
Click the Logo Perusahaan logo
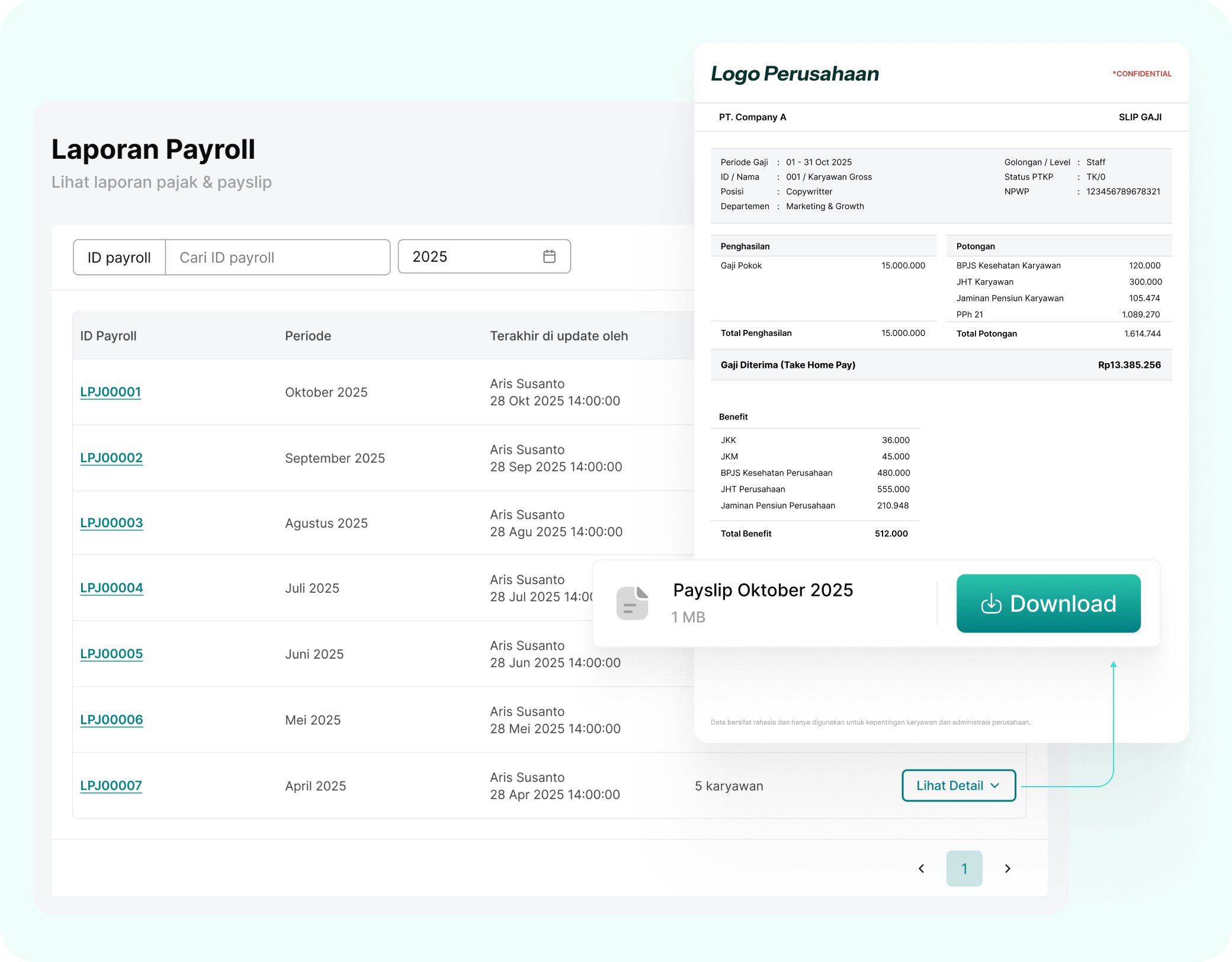tap(794, 73)
